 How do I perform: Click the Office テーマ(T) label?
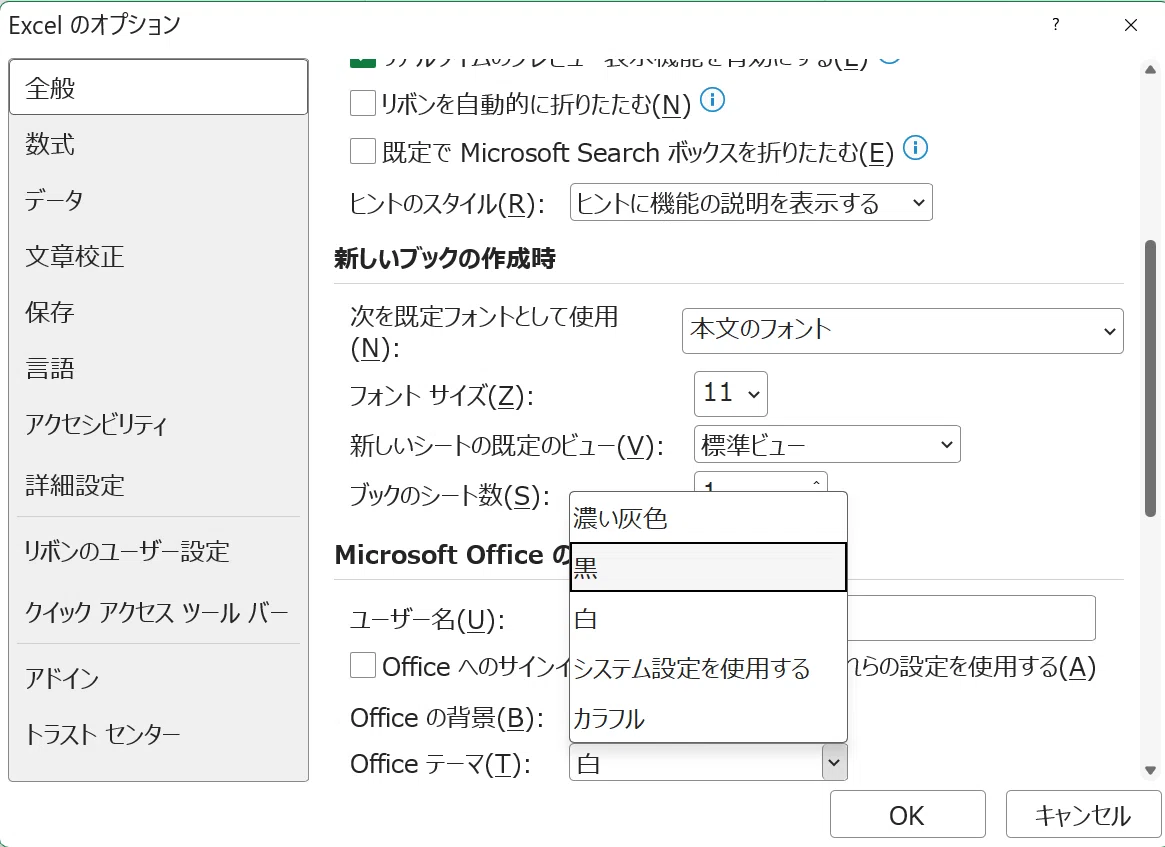click(440, 764)
